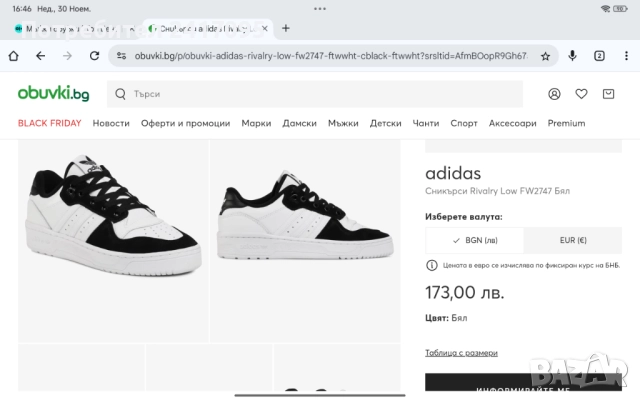Click the adidas brand name heading
The width and height of the screenshot is (640, 400).
click(x=453, y=173)
